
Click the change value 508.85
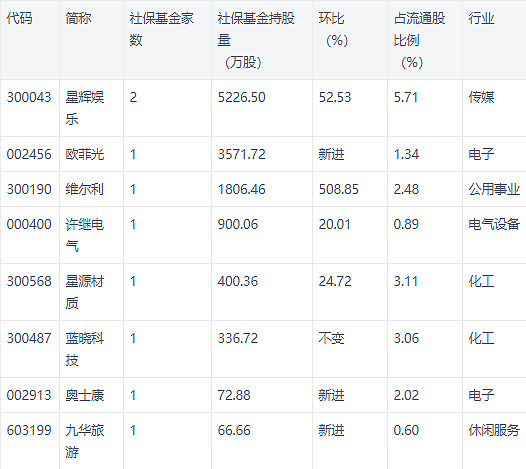tap(338, 189)
